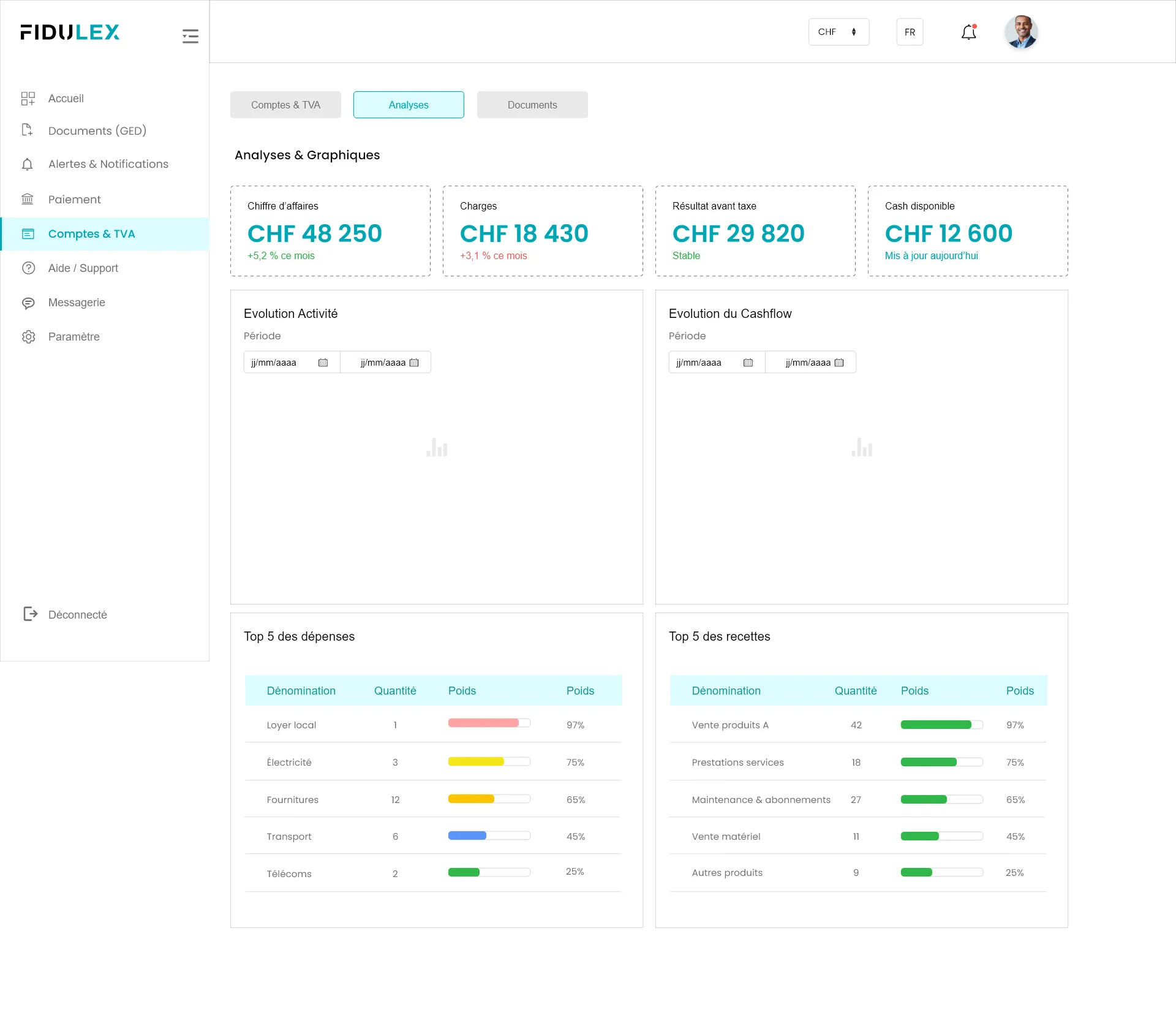Click the Paiement bank icon

click(28, 199)
